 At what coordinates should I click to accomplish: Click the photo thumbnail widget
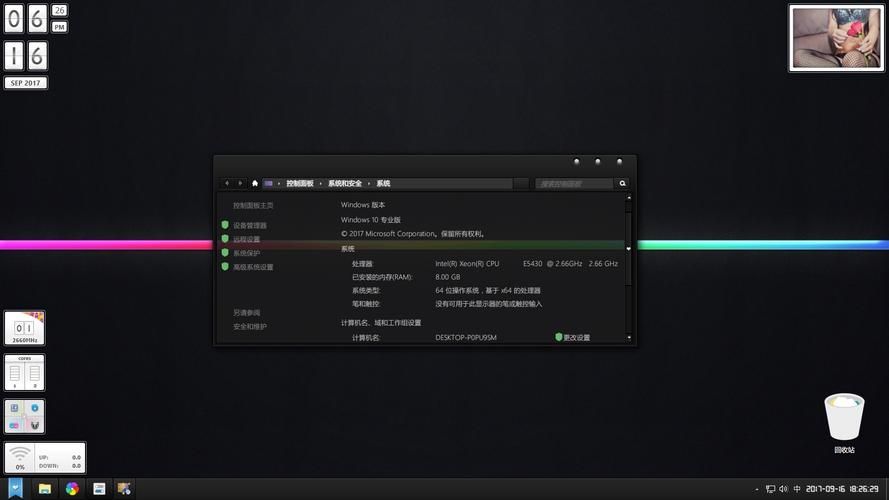click(836, 39)
